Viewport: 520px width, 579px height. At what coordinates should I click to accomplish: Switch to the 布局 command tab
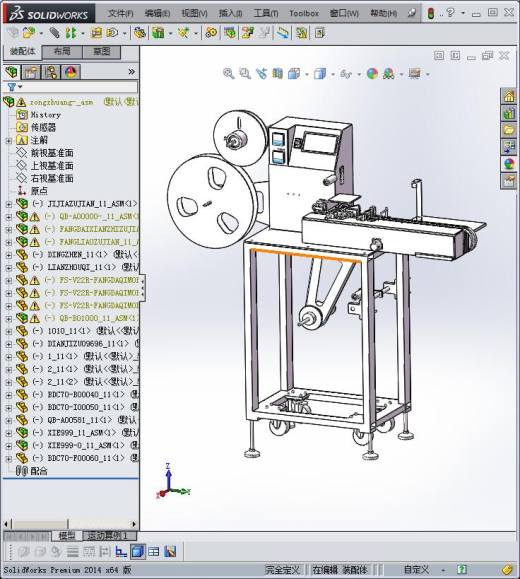(62, 51)
